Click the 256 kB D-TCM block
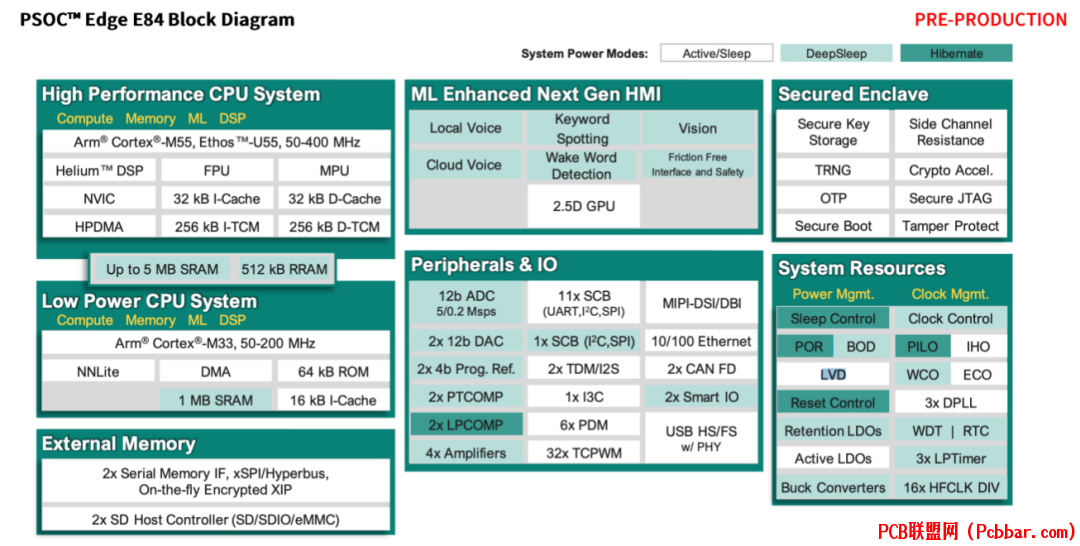 coord(334,227)
